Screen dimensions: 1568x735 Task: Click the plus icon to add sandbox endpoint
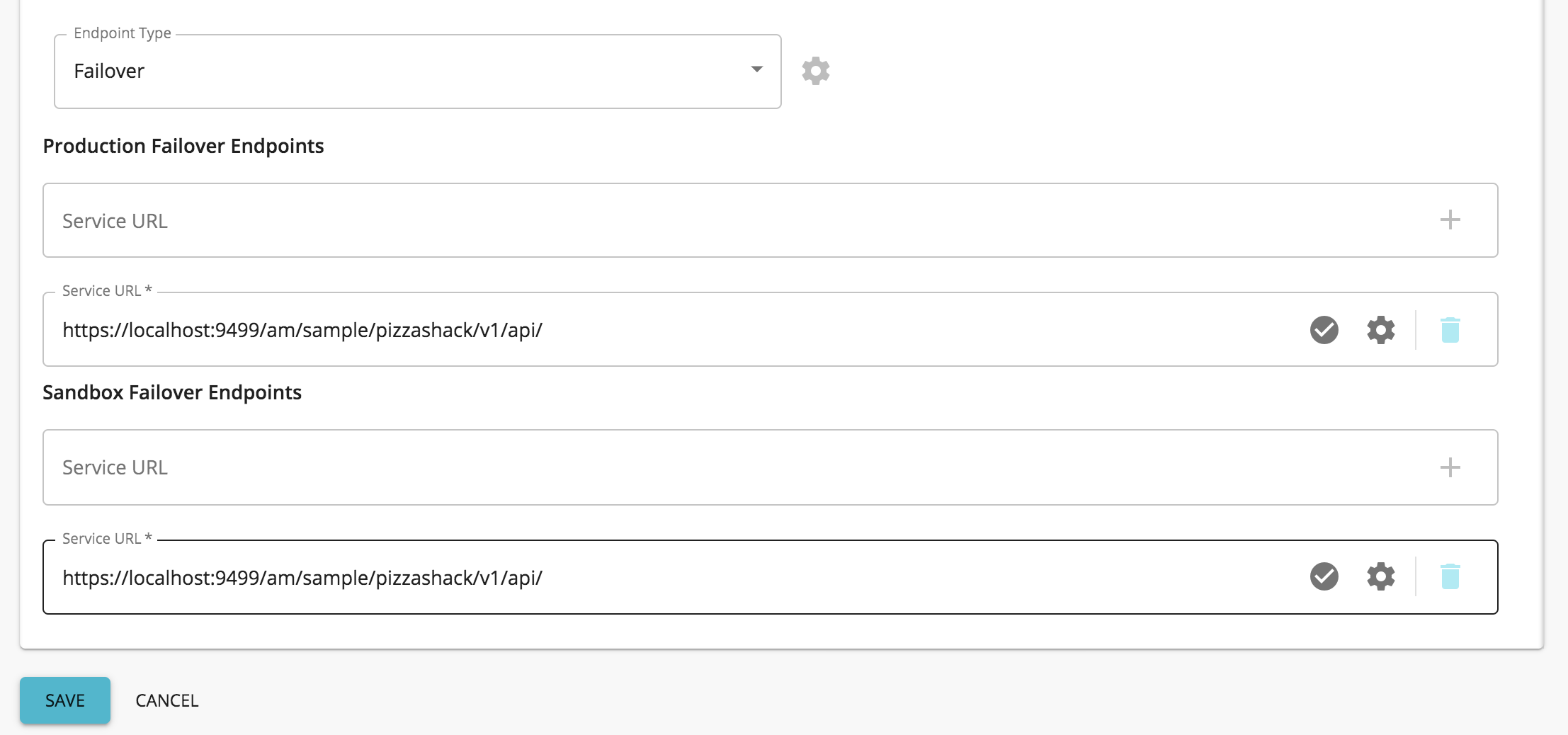coord(1451,467)
